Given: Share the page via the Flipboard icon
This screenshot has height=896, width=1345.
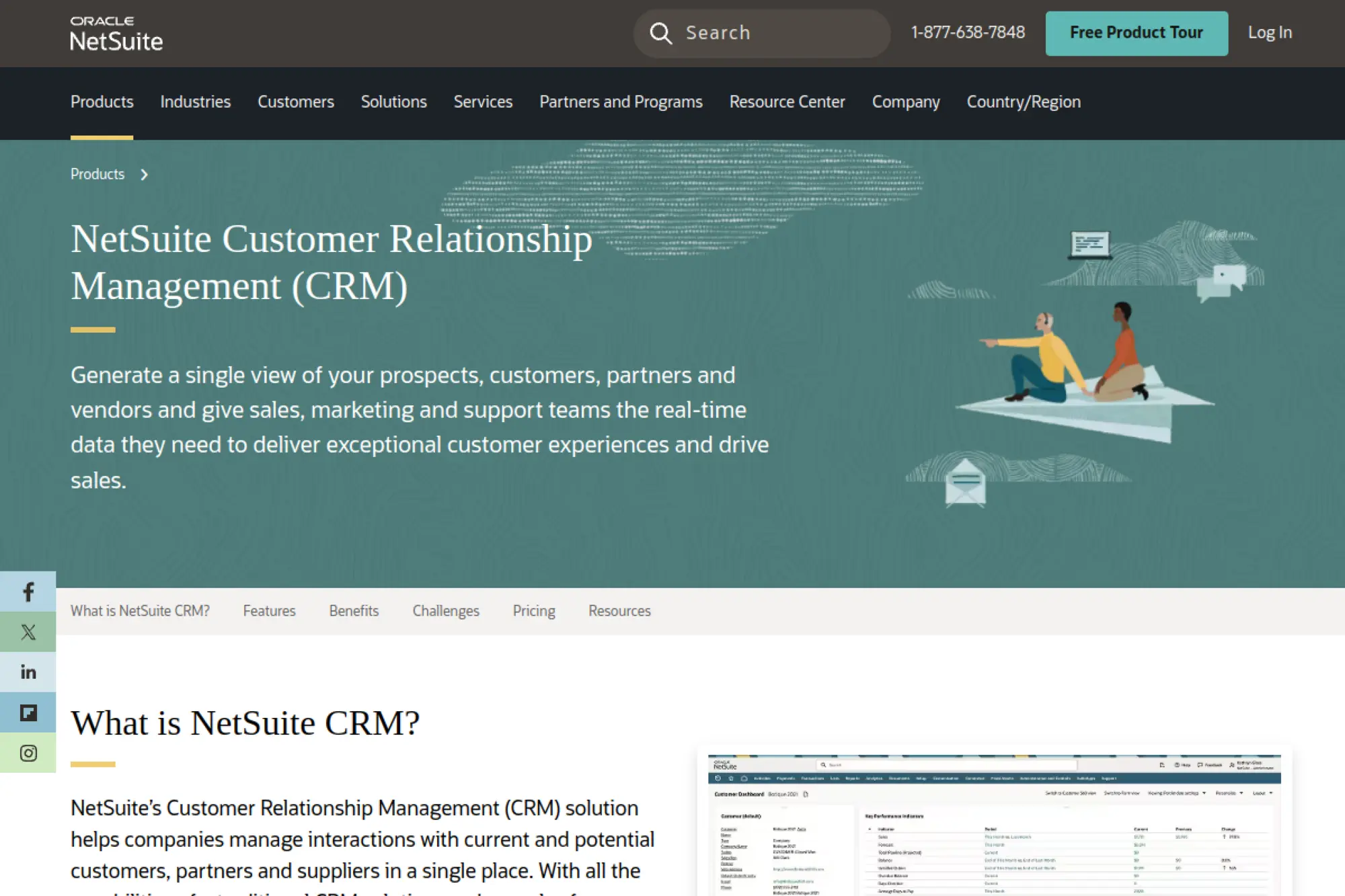Looking at the screenshot, I should [28, 712].
